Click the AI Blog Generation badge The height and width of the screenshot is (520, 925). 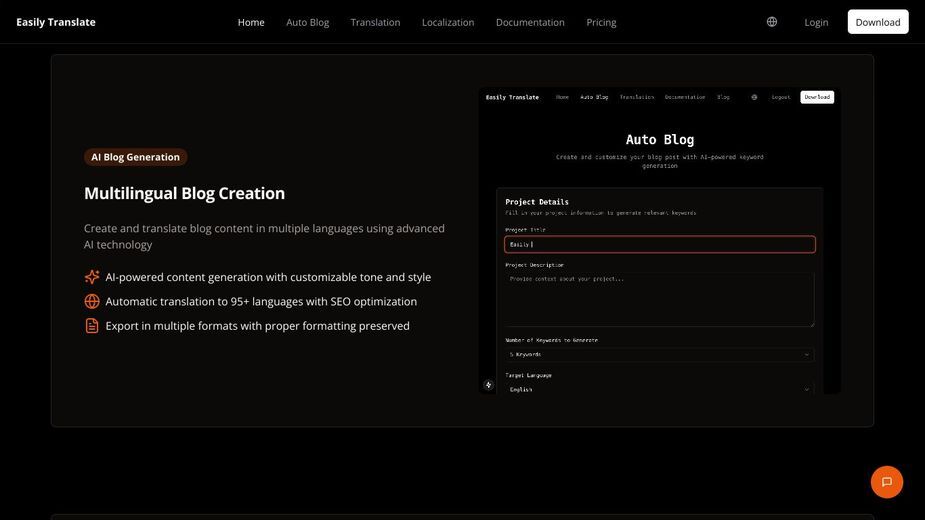135,157
